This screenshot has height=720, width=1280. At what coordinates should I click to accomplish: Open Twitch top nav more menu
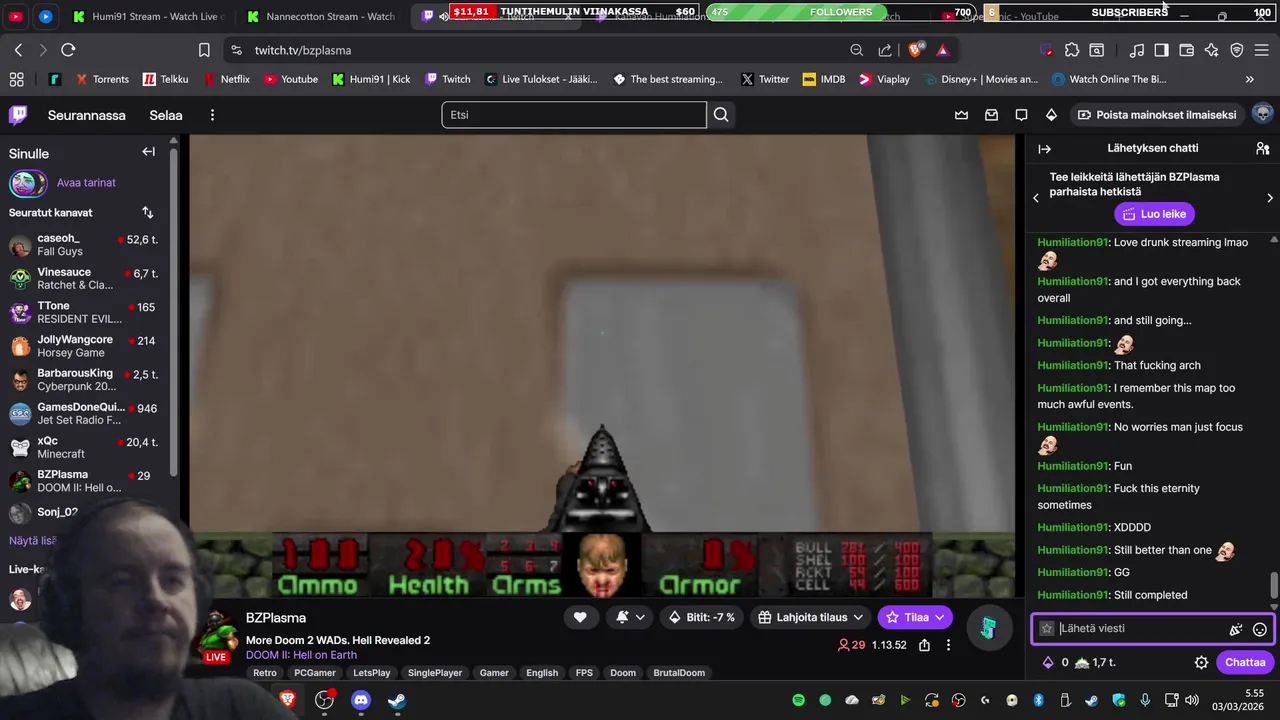(x=212, y=115)
